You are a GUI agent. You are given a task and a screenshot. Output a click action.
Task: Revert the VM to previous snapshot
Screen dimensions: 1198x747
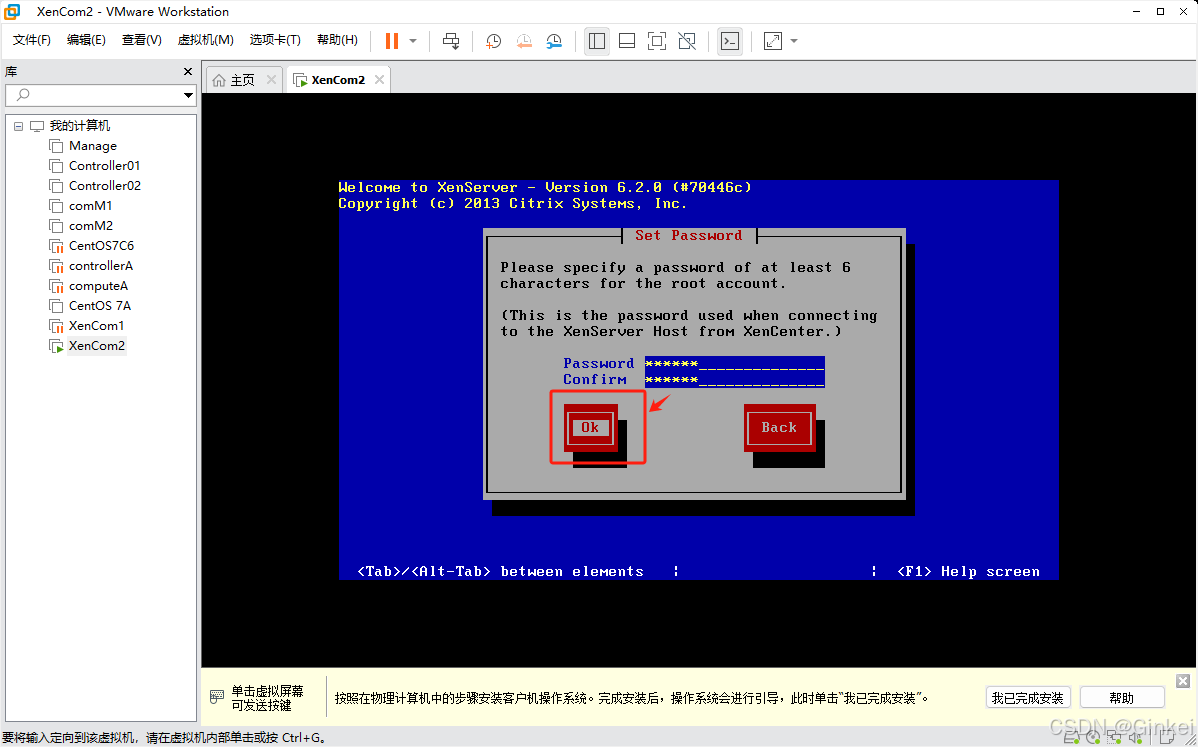click(524, 40)
